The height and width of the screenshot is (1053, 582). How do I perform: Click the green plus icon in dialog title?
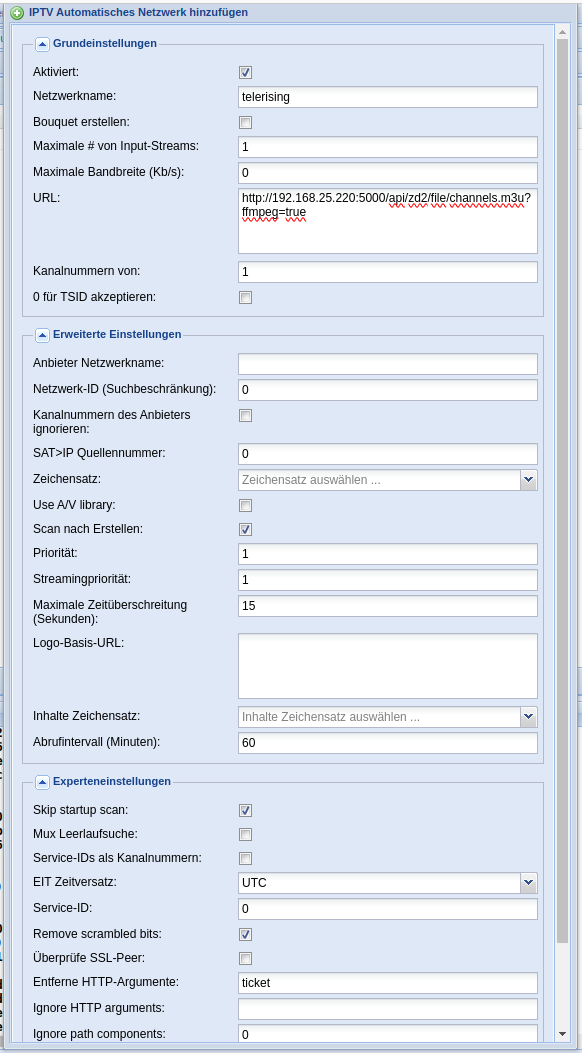pyautogui.click(x=17, y=13)
